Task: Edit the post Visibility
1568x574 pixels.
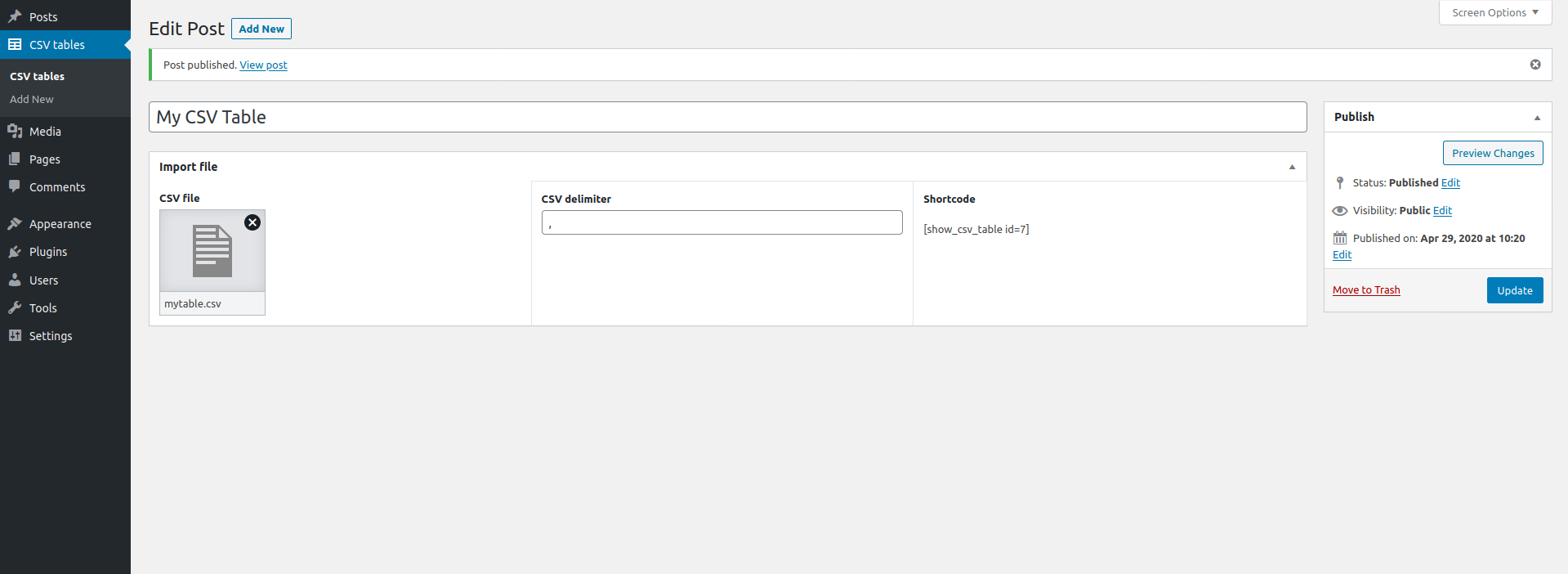Action: click(x=1442, y=210)
